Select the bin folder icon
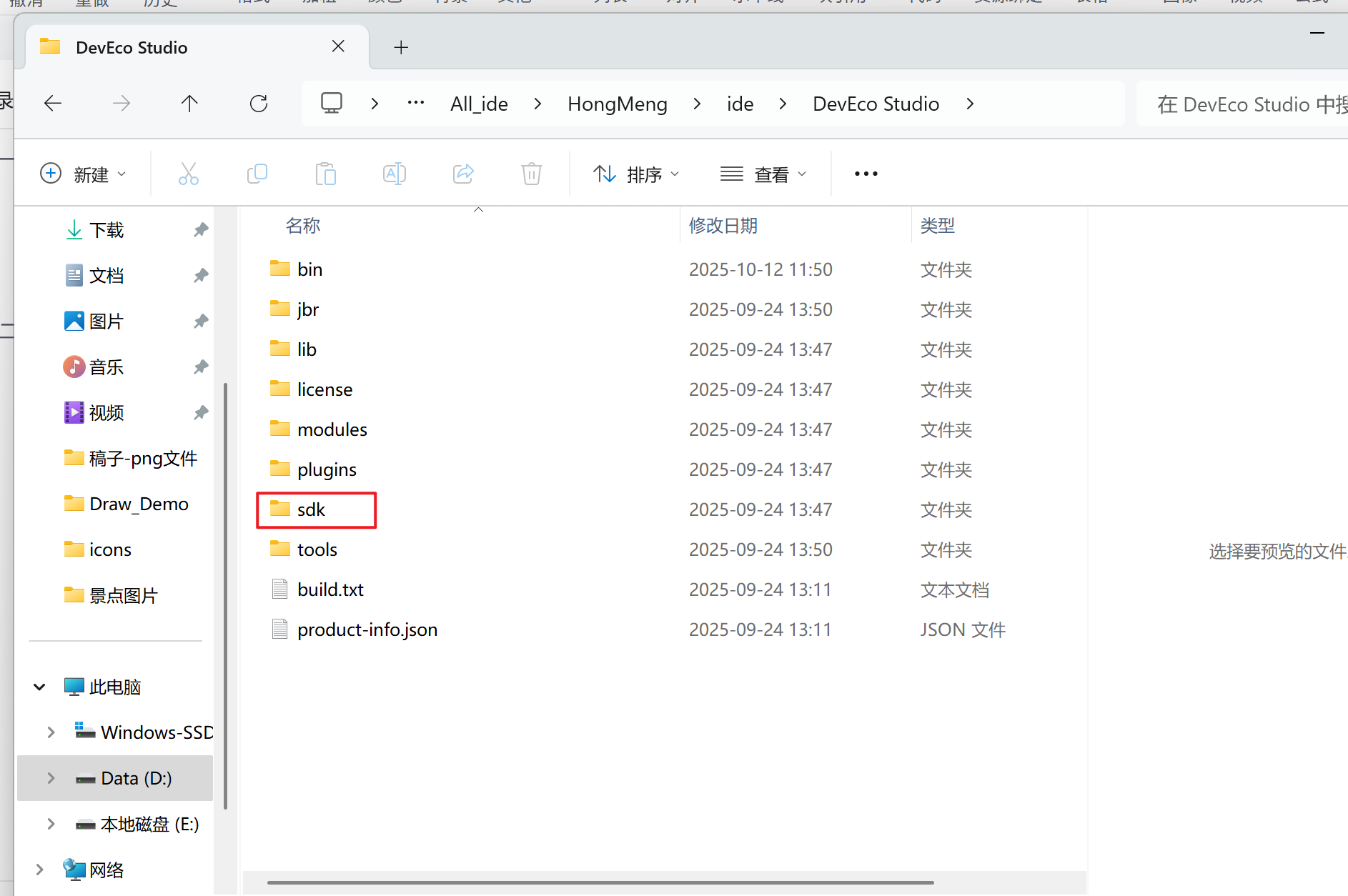The height and width of the screenshot is (896, 1348). coord(280,269)
